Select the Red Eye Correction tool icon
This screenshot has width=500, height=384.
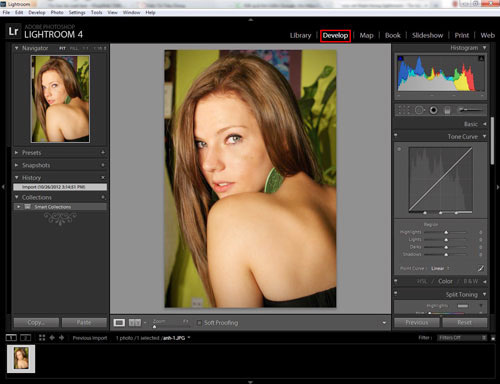click(x=433, y=110)
